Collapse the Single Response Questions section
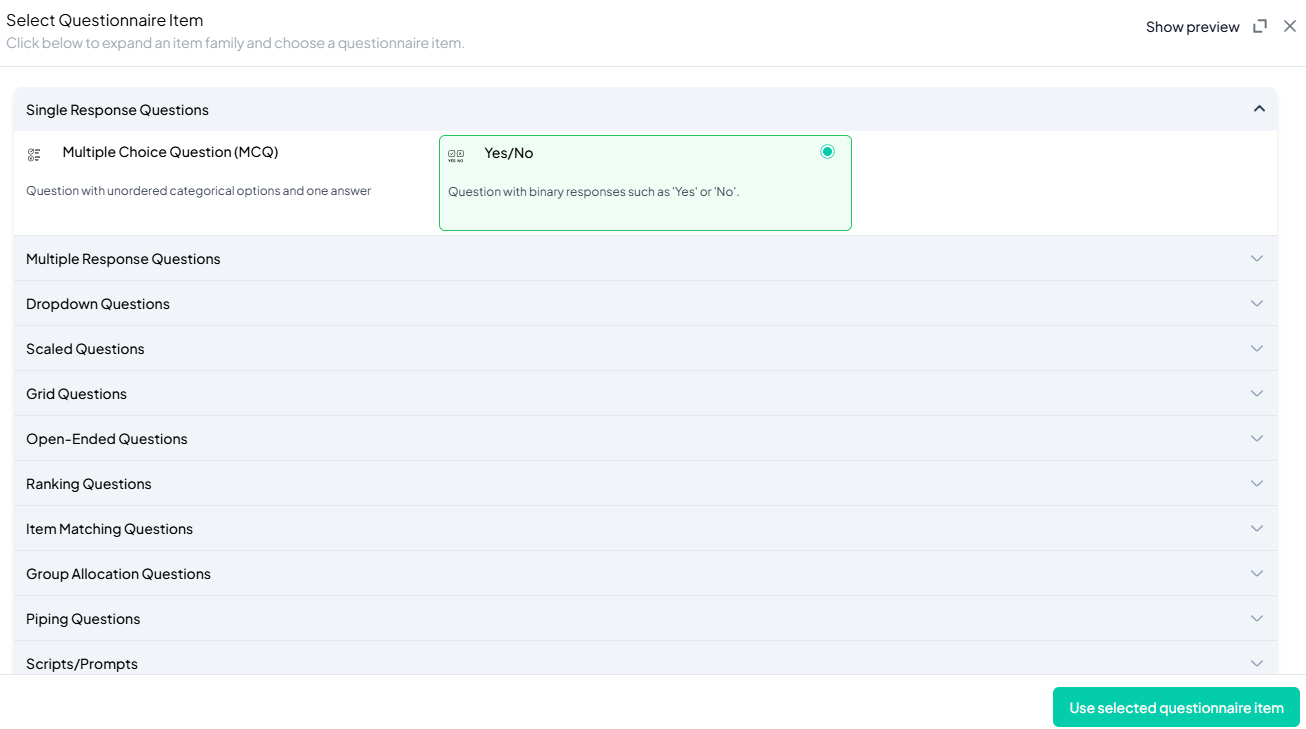 pos(1259,109)
